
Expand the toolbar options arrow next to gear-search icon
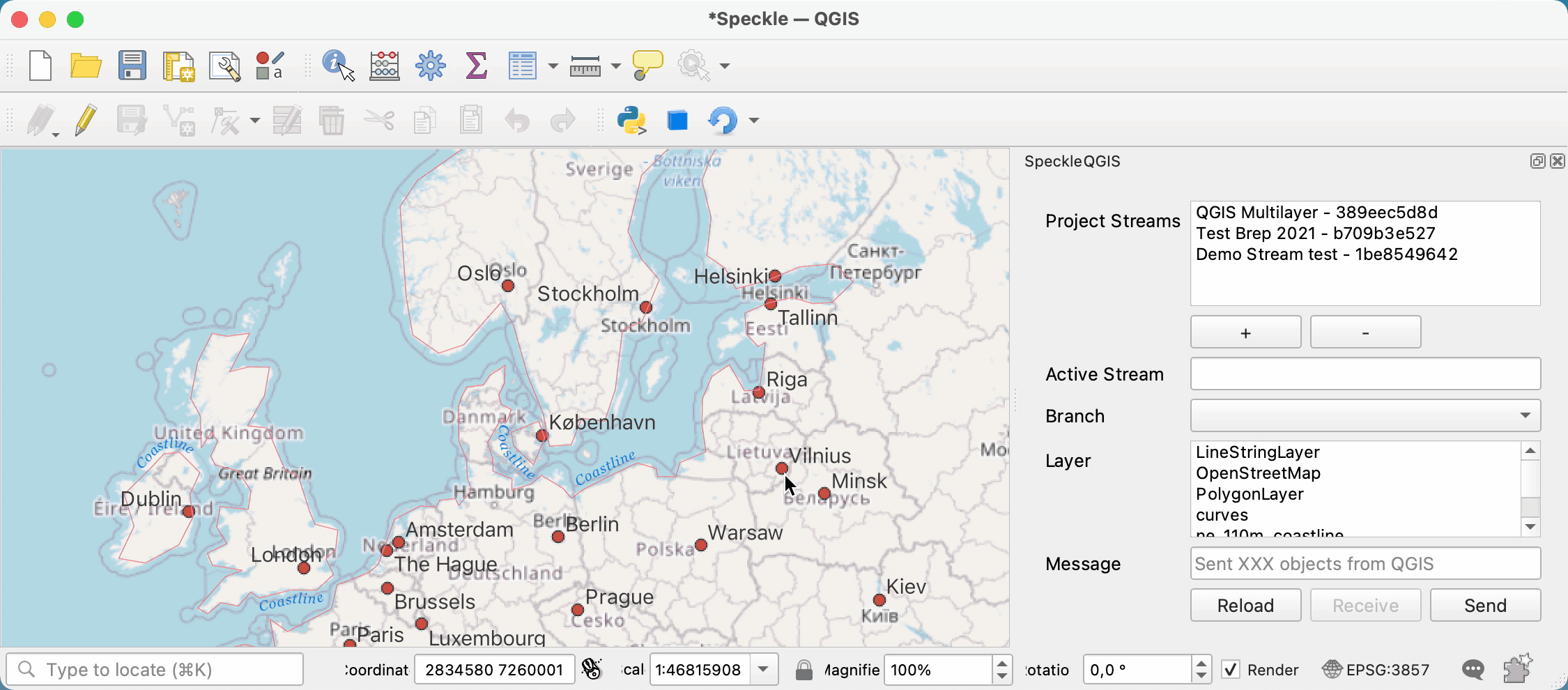click(725, 66)
